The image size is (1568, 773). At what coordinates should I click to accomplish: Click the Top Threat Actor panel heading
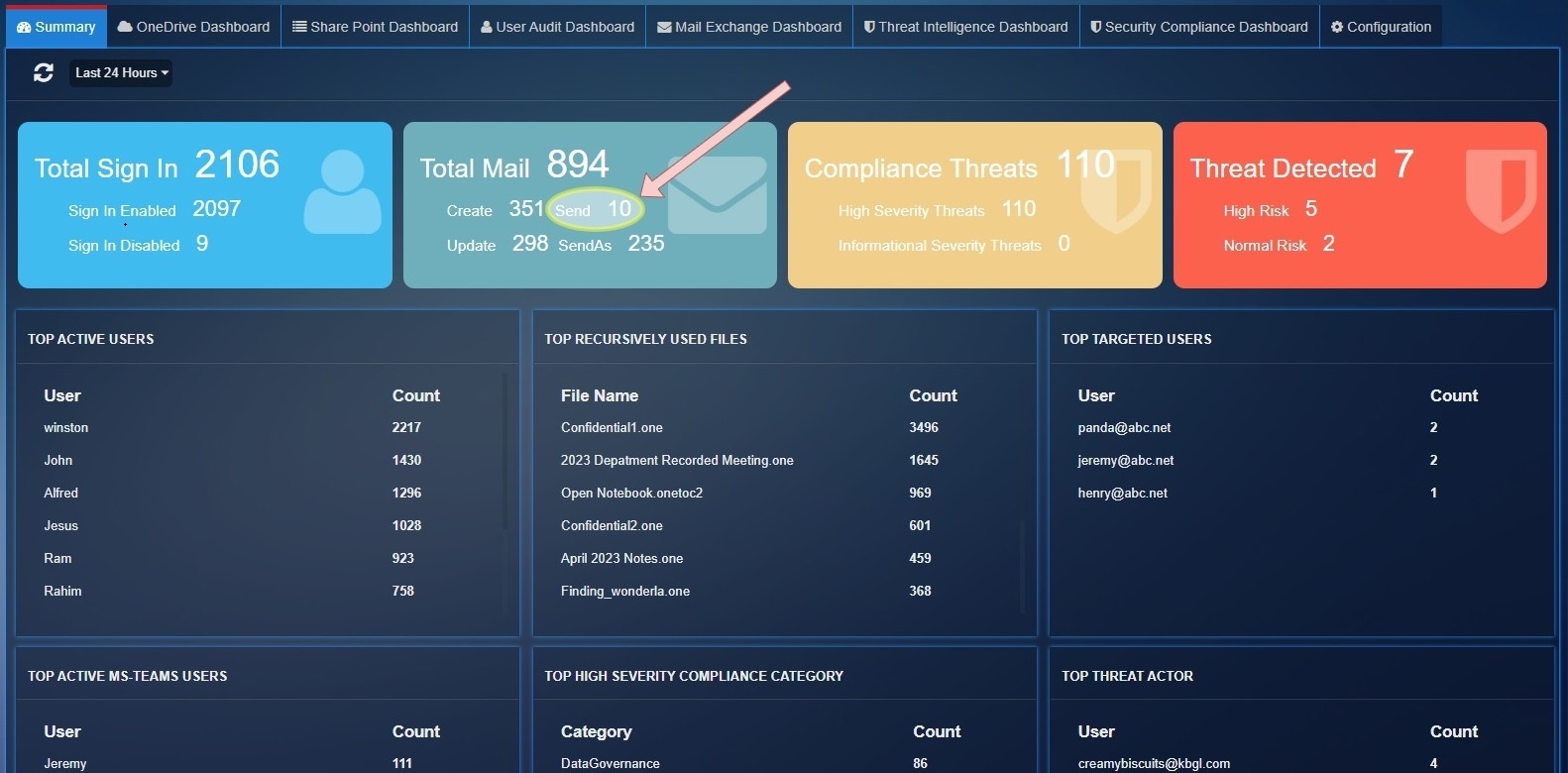[x=1128, y=676]
